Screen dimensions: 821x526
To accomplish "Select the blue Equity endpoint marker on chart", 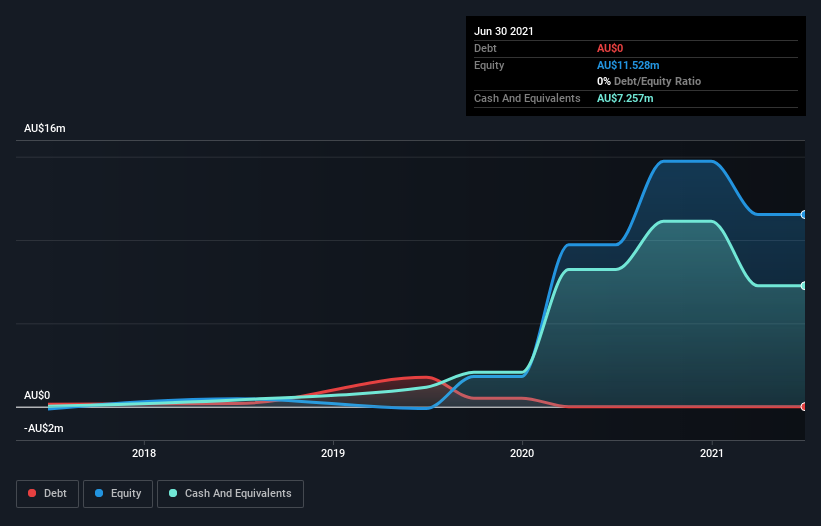I will pyautogui.click(x=804, y=215).
